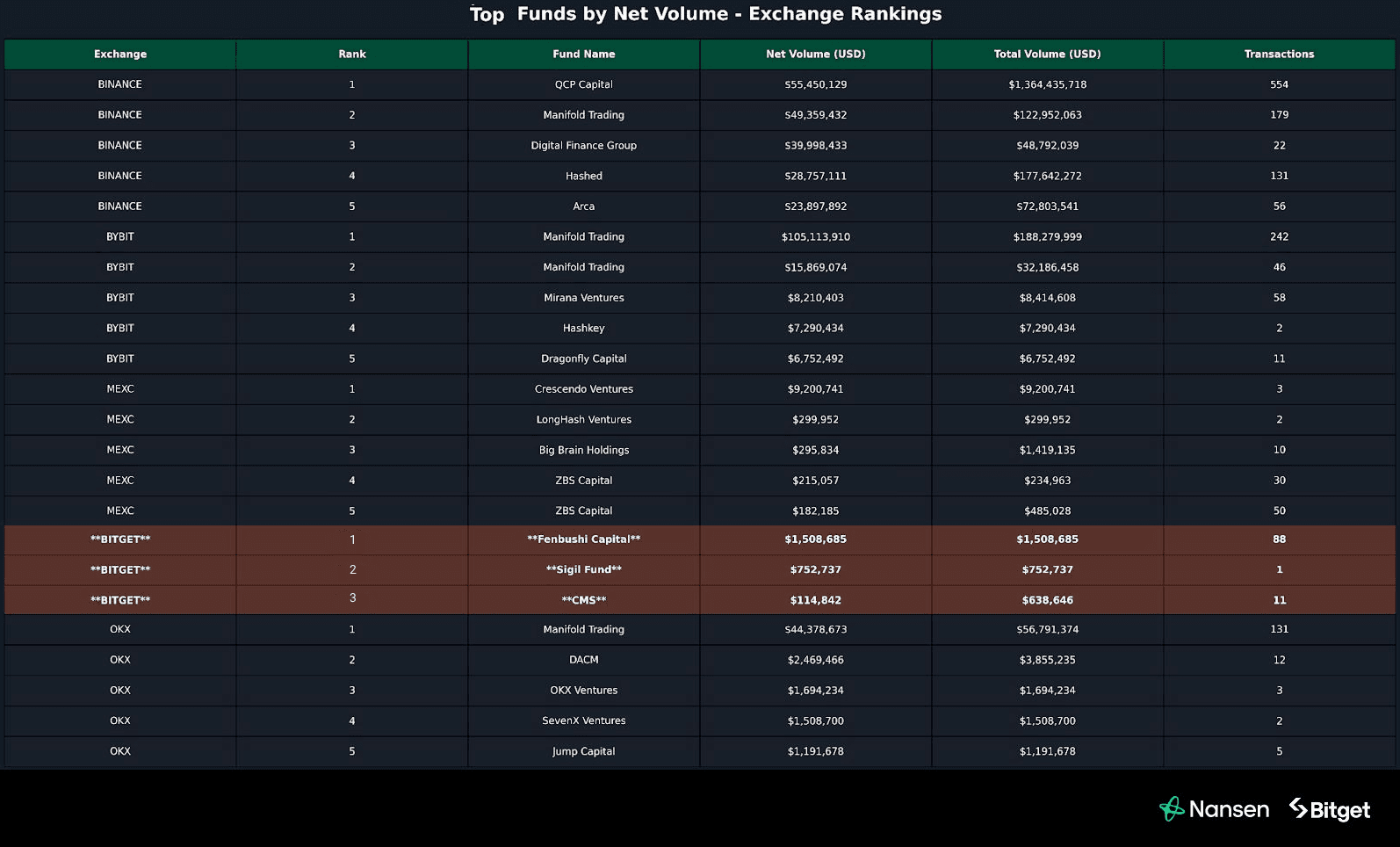The height and width of the screenshot is (847, 1400).
Task: Click the Total Volume (USD) header
Action: point(1047,54)
